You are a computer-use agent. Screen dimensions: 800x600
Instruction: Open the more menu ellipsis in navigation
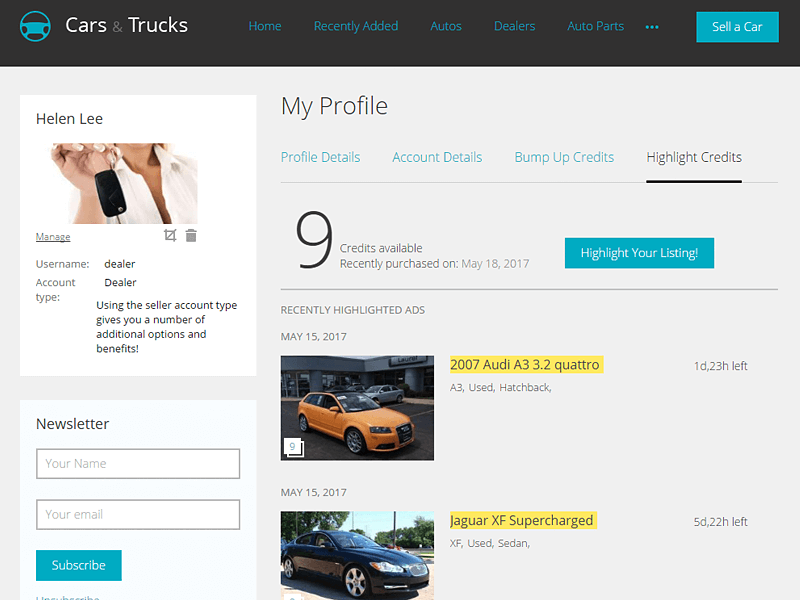(652, 27)
